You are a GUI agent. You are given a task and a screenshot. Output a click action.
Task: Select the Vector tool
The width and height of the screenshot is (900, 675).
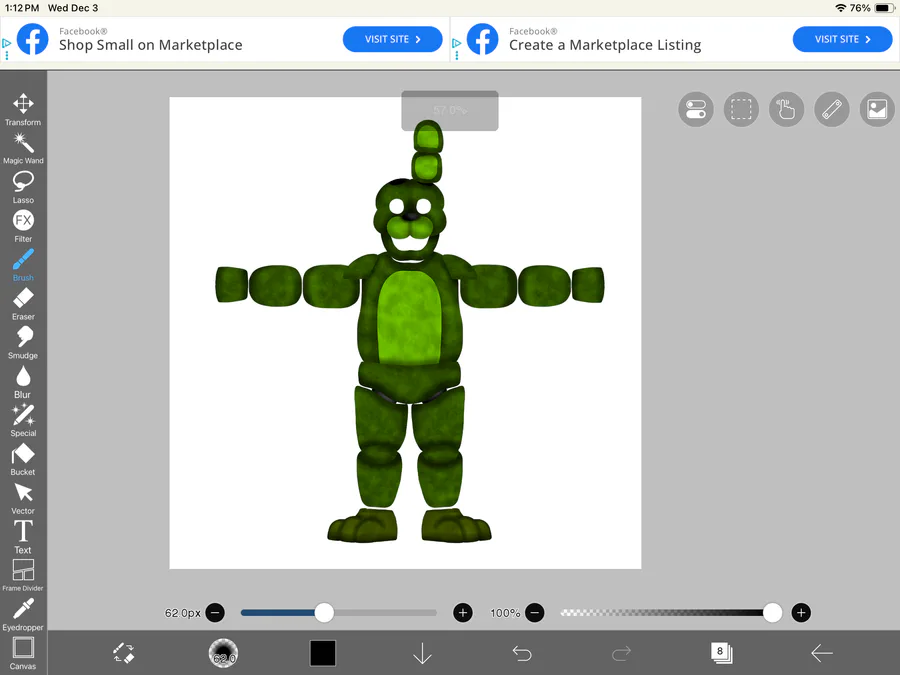point(23,498)
